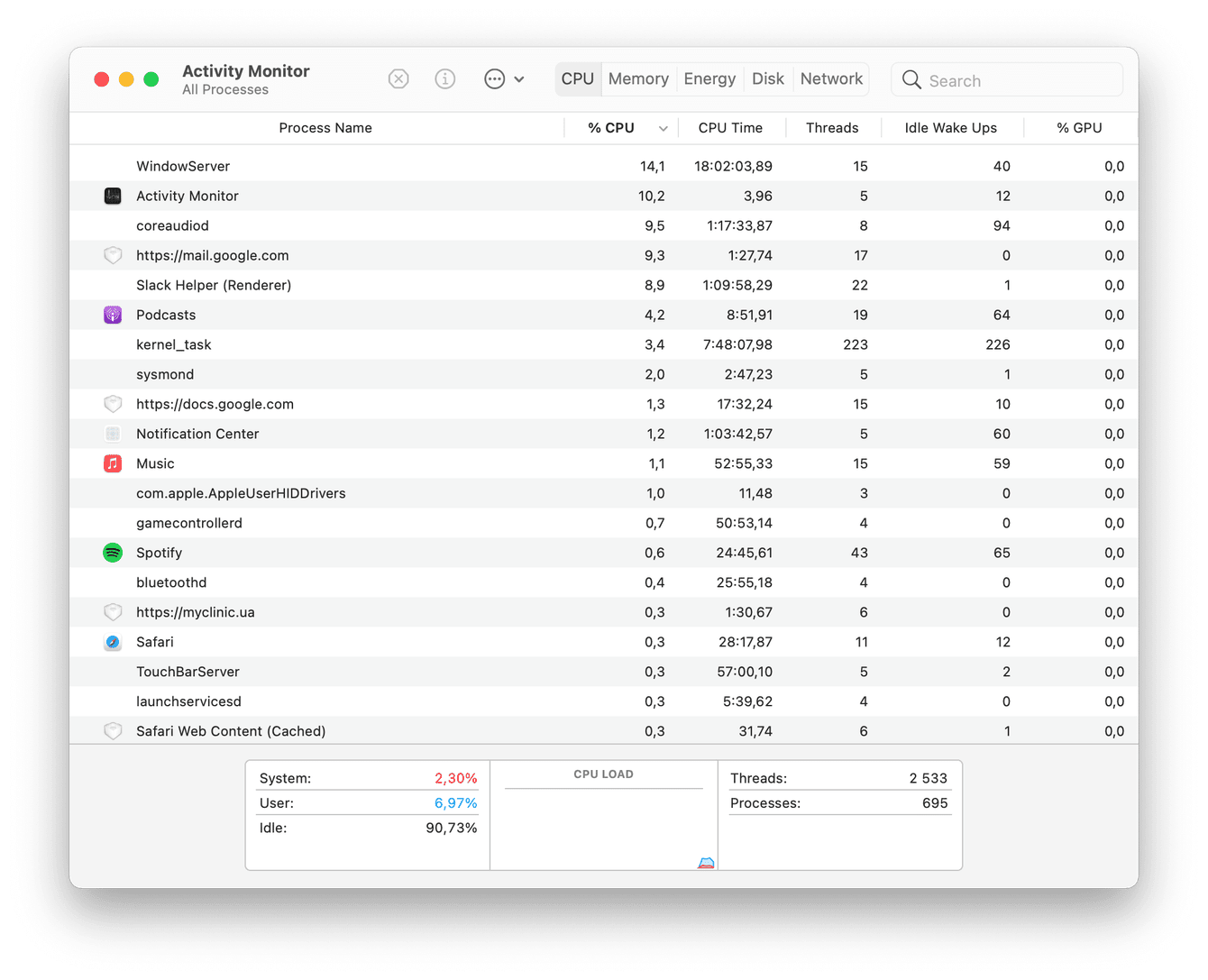Click the shield icon beside https://docs.google.com
1208x980 pixels.
coord(113,404)
